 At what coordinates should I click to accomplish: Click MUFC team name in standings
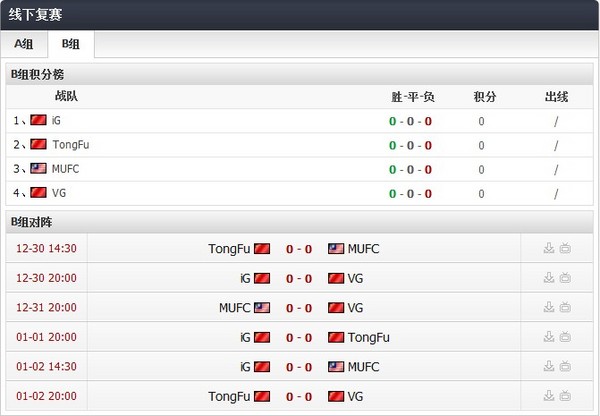click(65, 169)
